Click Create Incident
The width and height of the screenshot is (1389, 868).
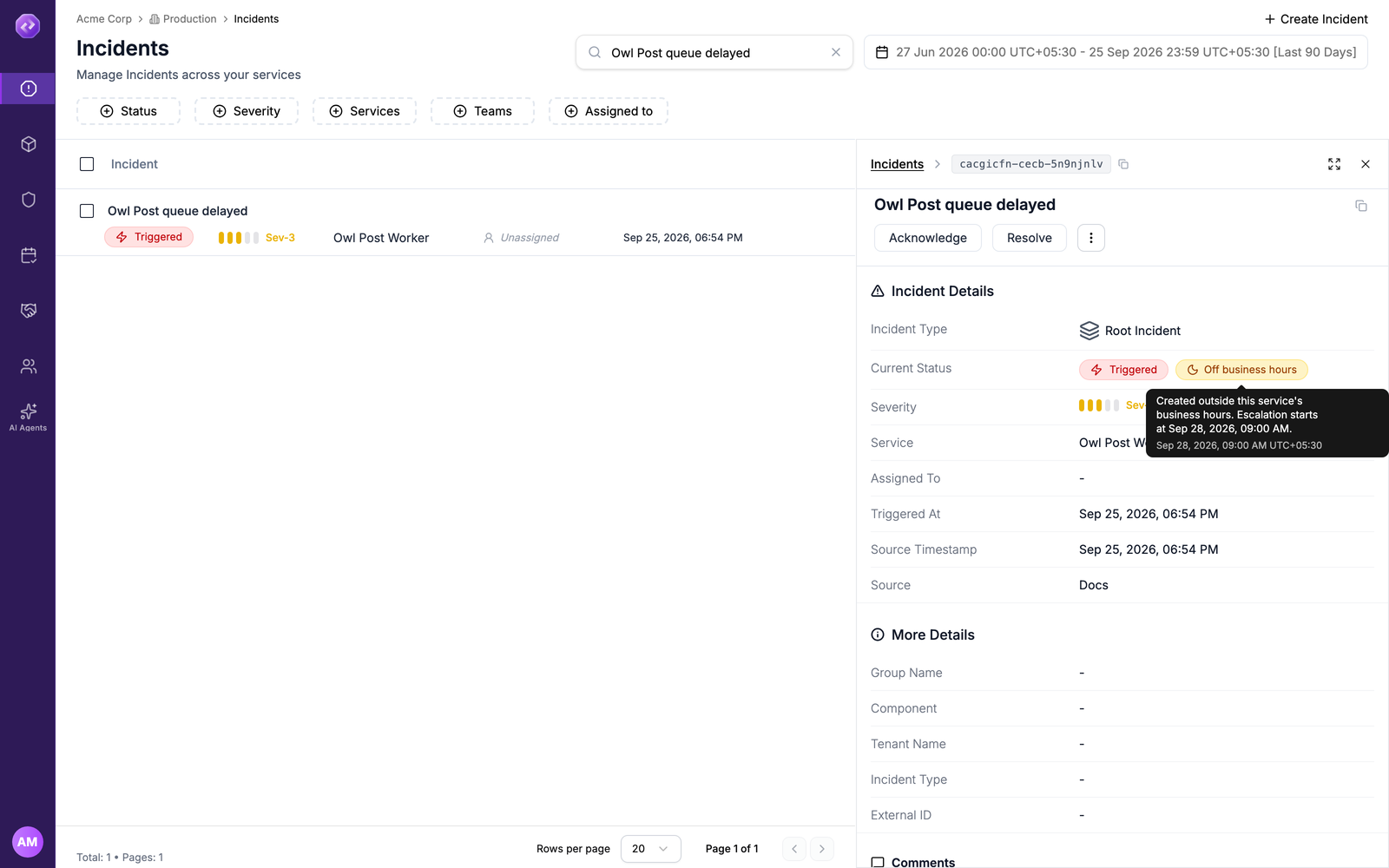pos(1316,19)
